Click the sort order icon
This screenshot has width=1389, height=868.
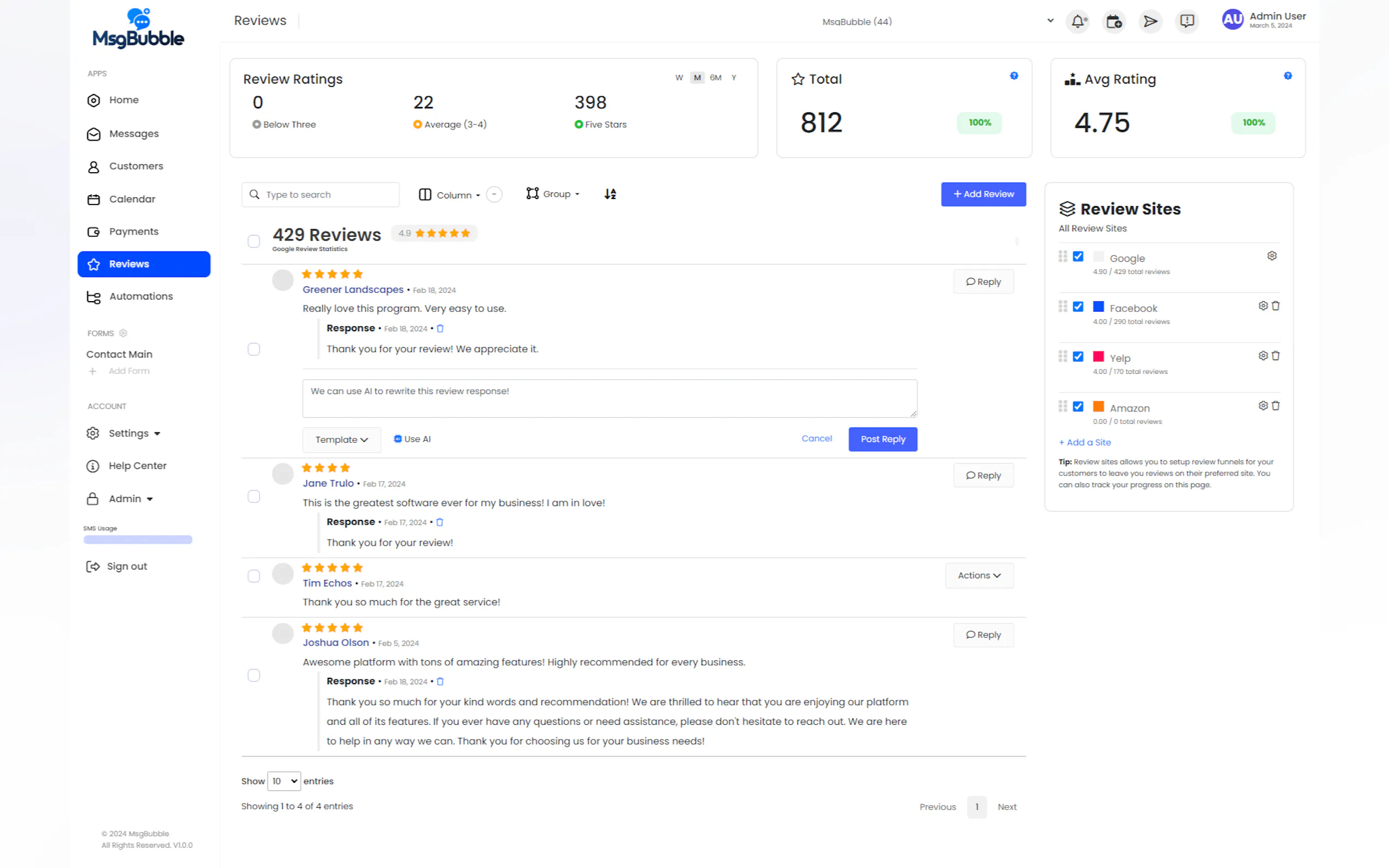click(610, 194)
